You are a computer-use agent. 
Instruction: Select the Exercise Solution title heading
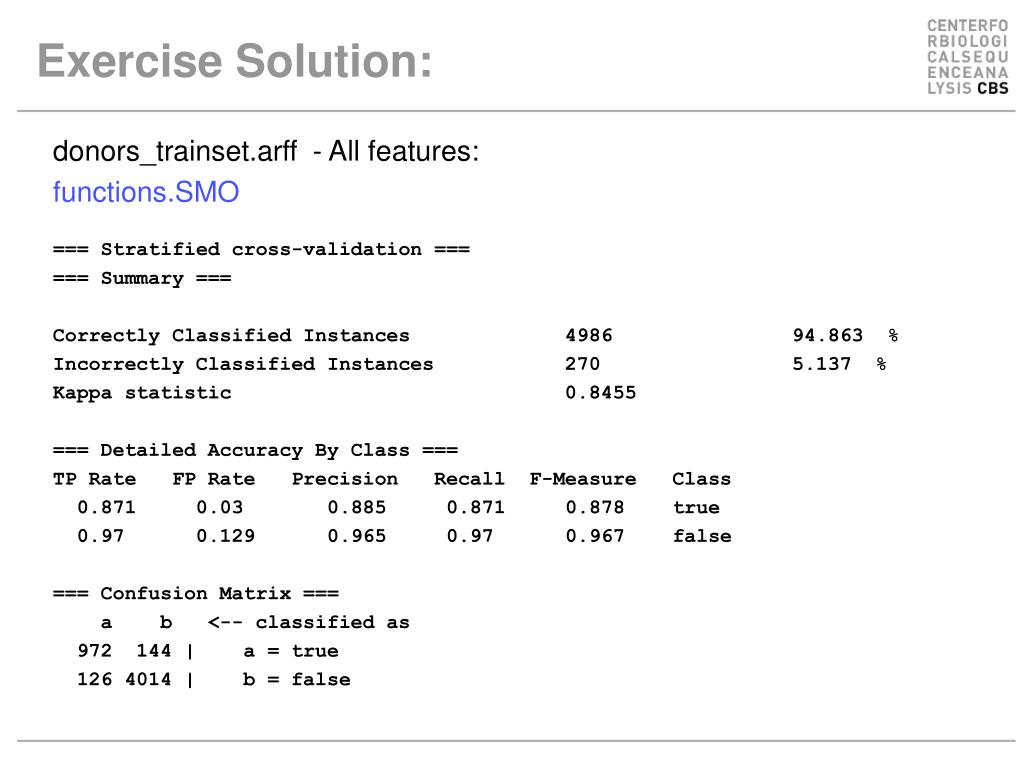pyautogui.click(x=235, y=61)
